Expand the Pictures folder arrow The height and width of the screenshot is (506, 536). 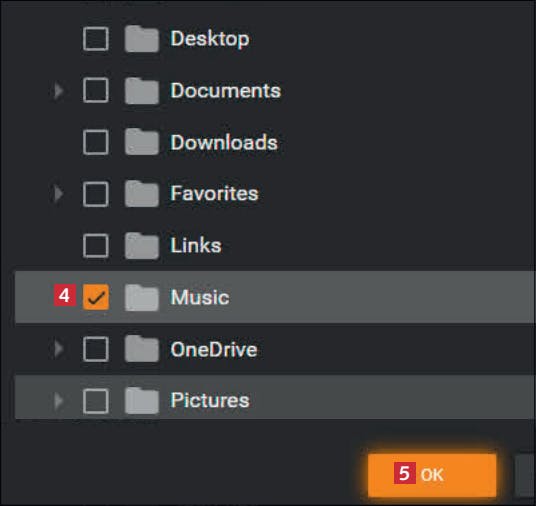pyautogui.click(x=58, y=400)
